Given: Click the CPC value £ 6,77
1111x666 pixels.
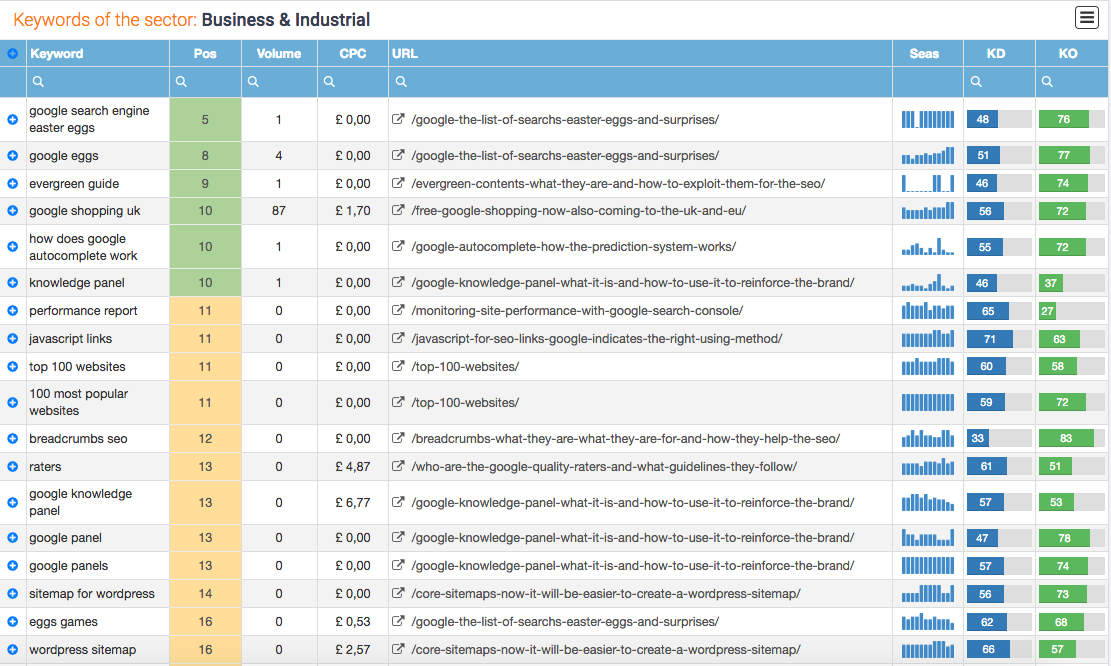Looking at the screenshot, I should tap(353, 502).
